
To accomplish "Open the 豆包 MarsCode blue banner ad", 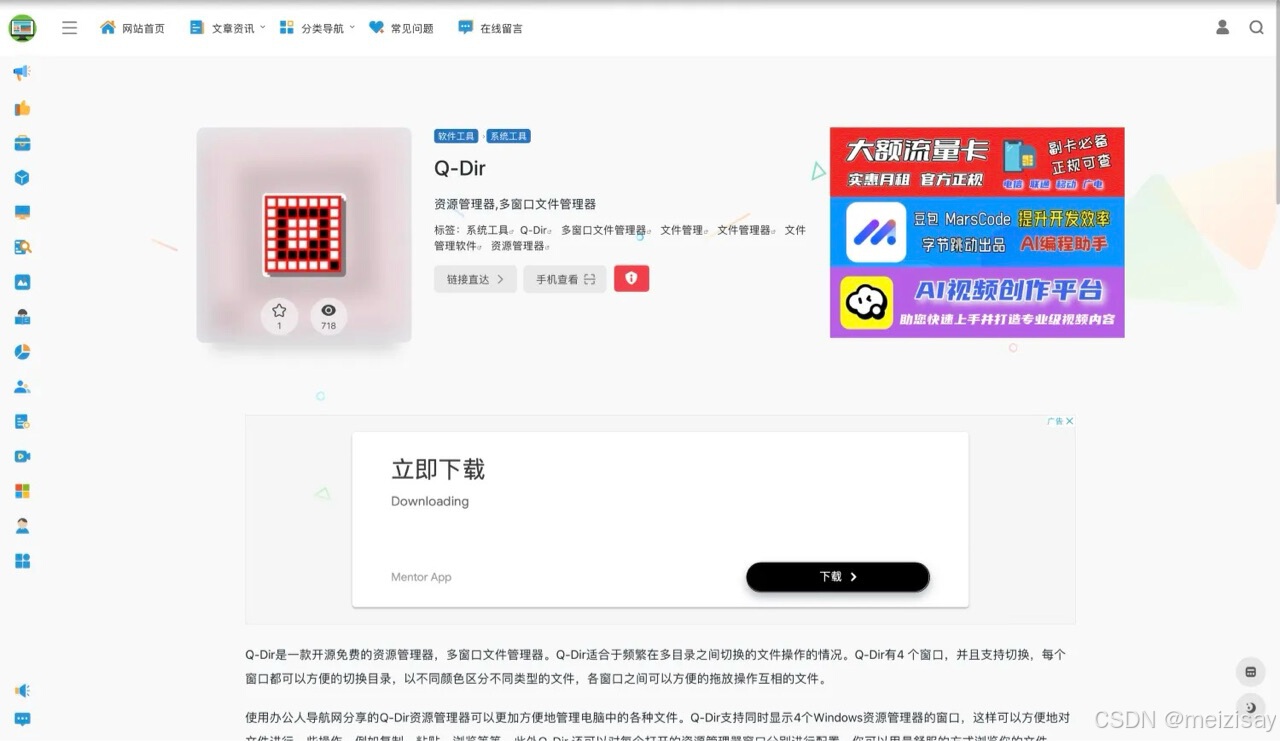I will (x=977, y=232).
